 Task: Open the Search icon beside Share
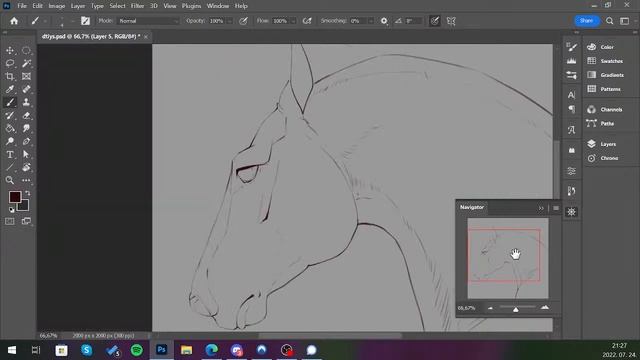point(609,21)
